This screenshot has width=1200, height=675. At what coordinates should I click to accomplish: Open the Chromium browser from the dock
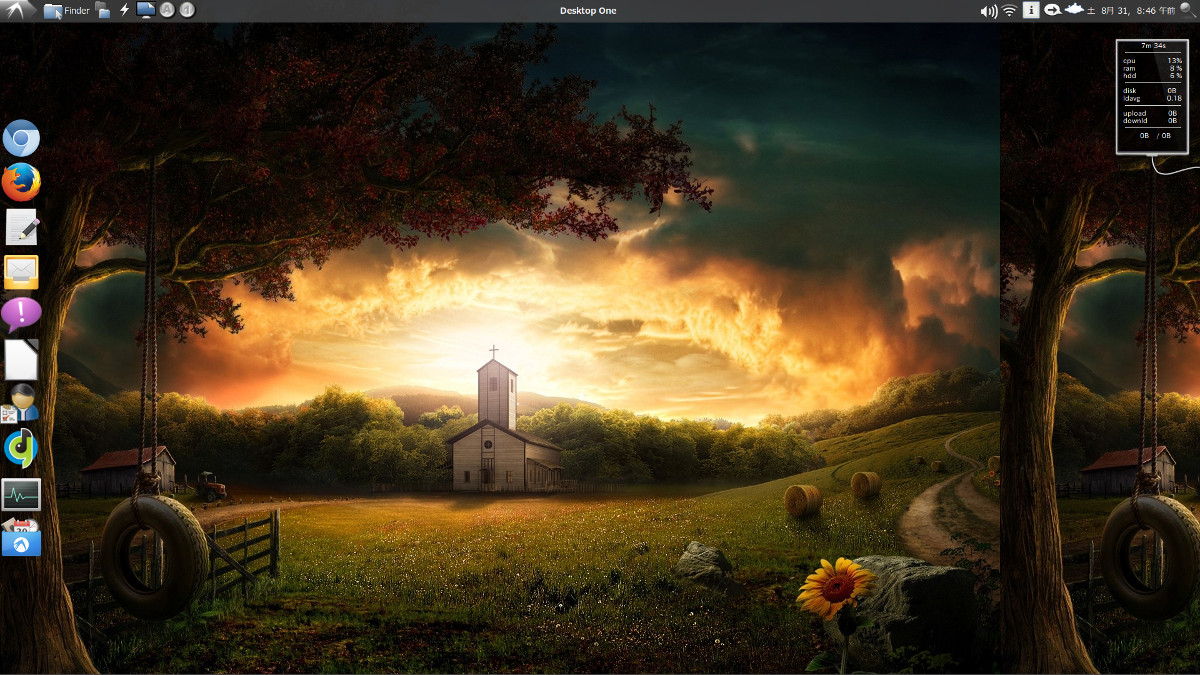[21, 138]
